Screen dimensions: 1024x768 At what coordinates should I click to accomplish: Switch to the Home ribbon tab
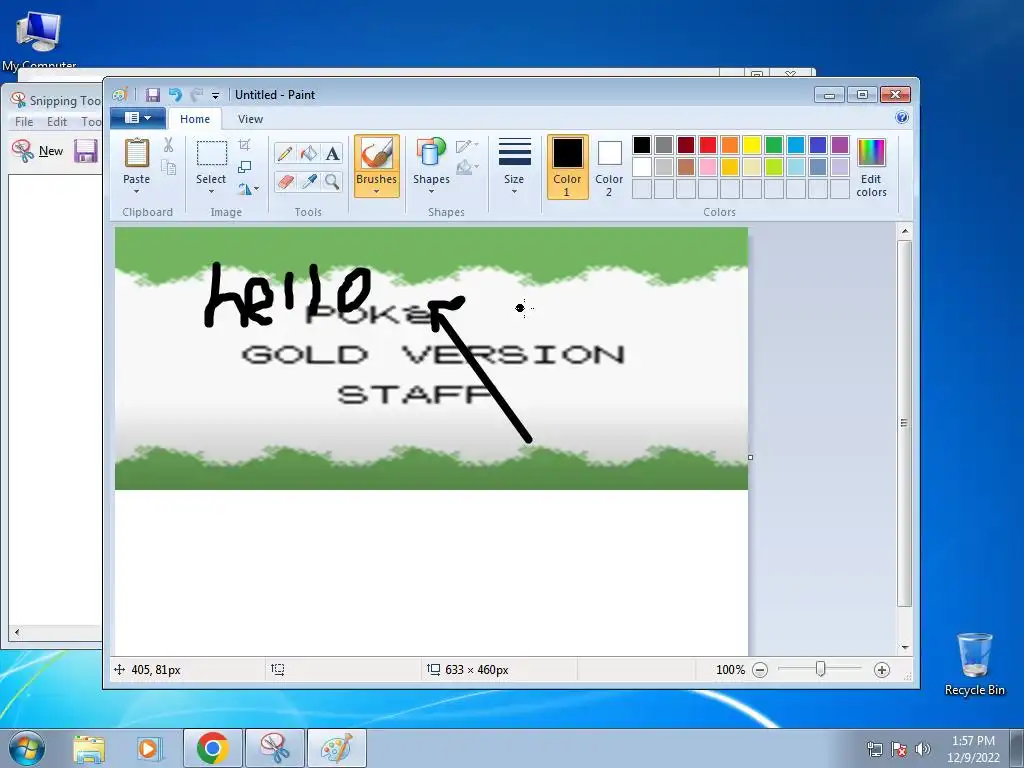click(195, 119)
